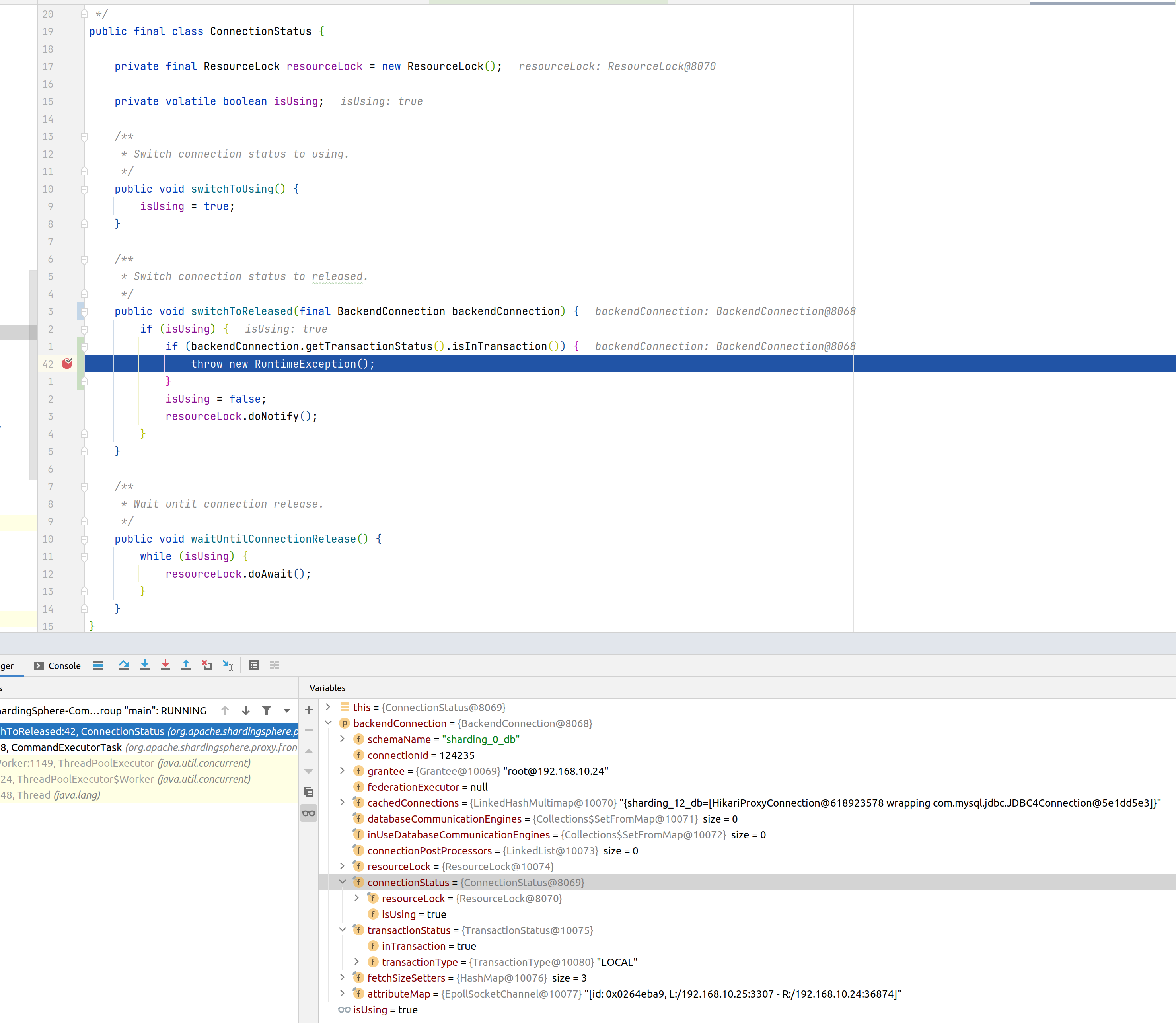Click the New Watch plus icon
Image resolution: width=1176 pixels, height=1023 pixels.
309,710
